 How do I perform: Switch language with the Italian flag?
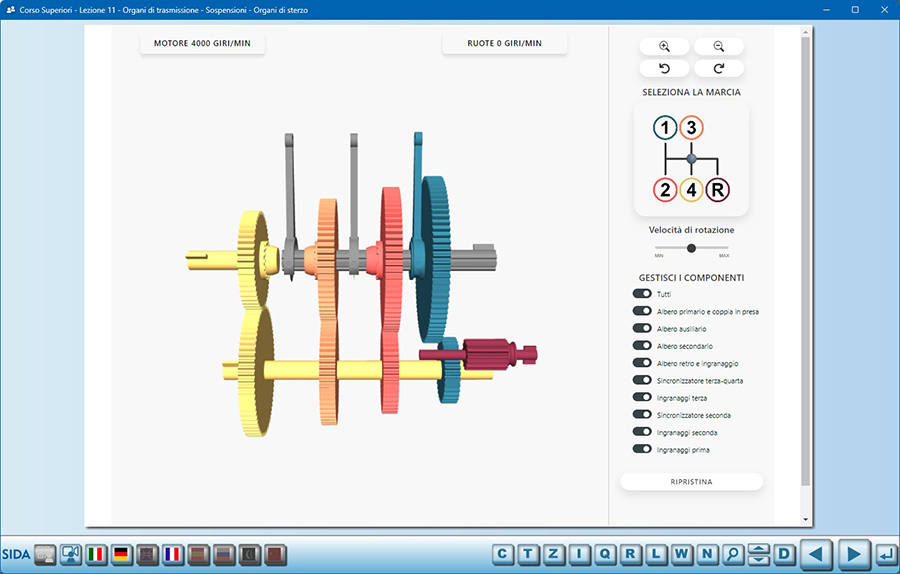tap(97, 554)
